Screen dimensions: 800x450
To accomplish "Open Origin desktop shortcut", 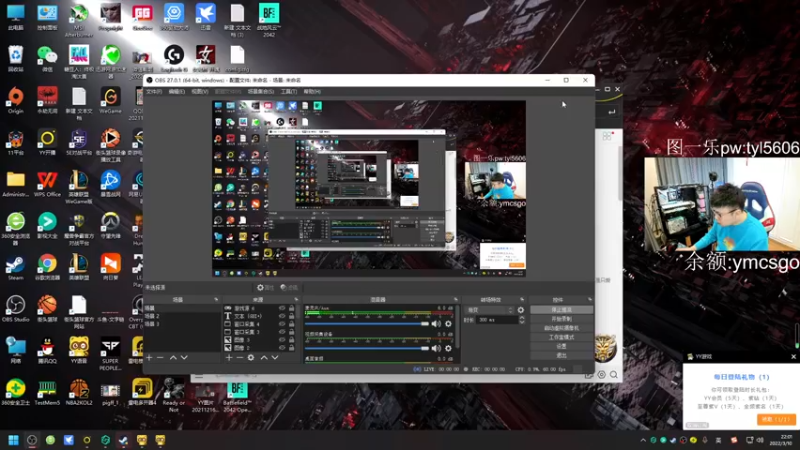I will tap(15, 101).
